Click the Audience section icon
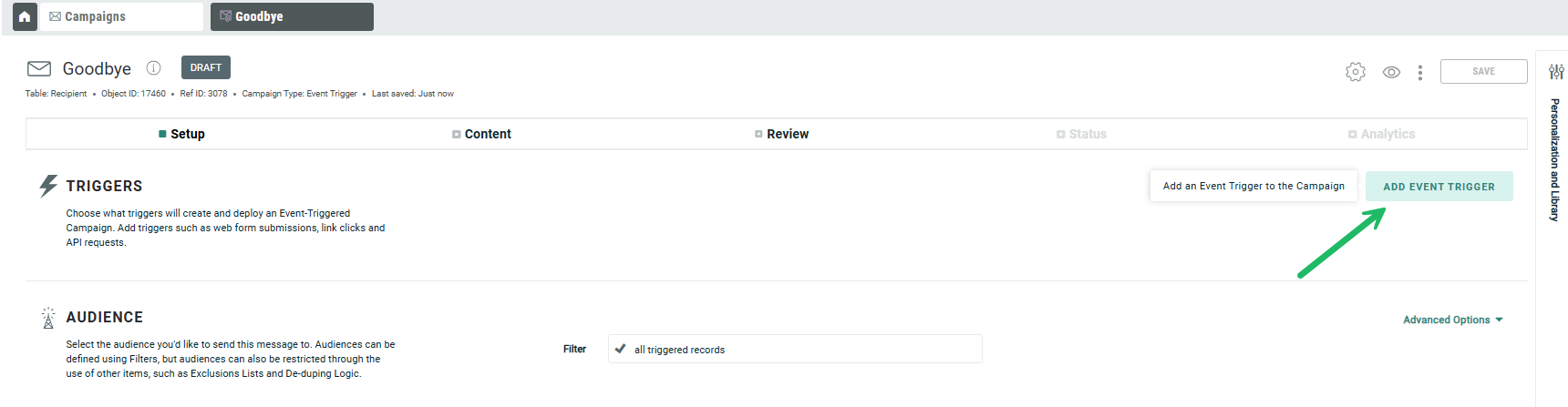Image resolution: width=1568 pixels, height=407 pixels. [x=48, y=318]
